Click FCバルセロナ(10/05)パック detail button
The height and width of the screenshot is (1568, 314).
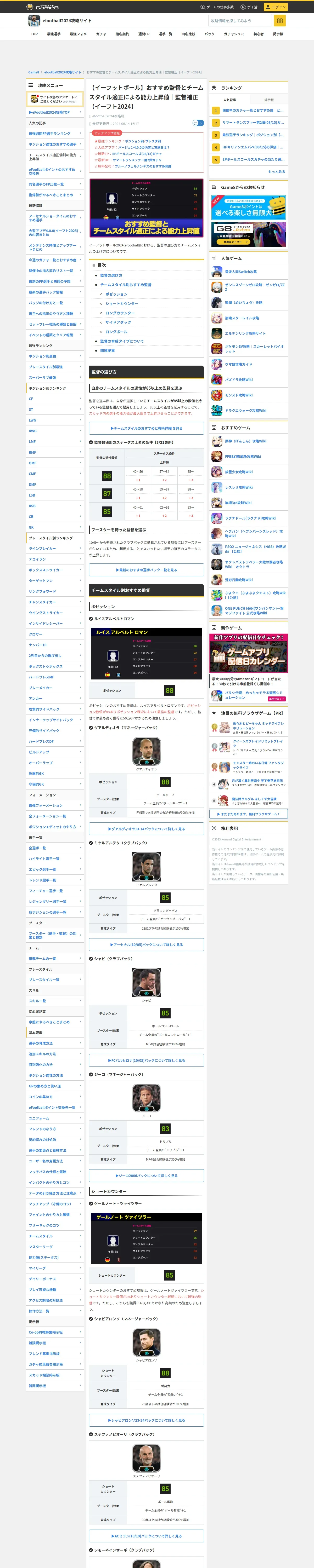(x=146, y=1060)
